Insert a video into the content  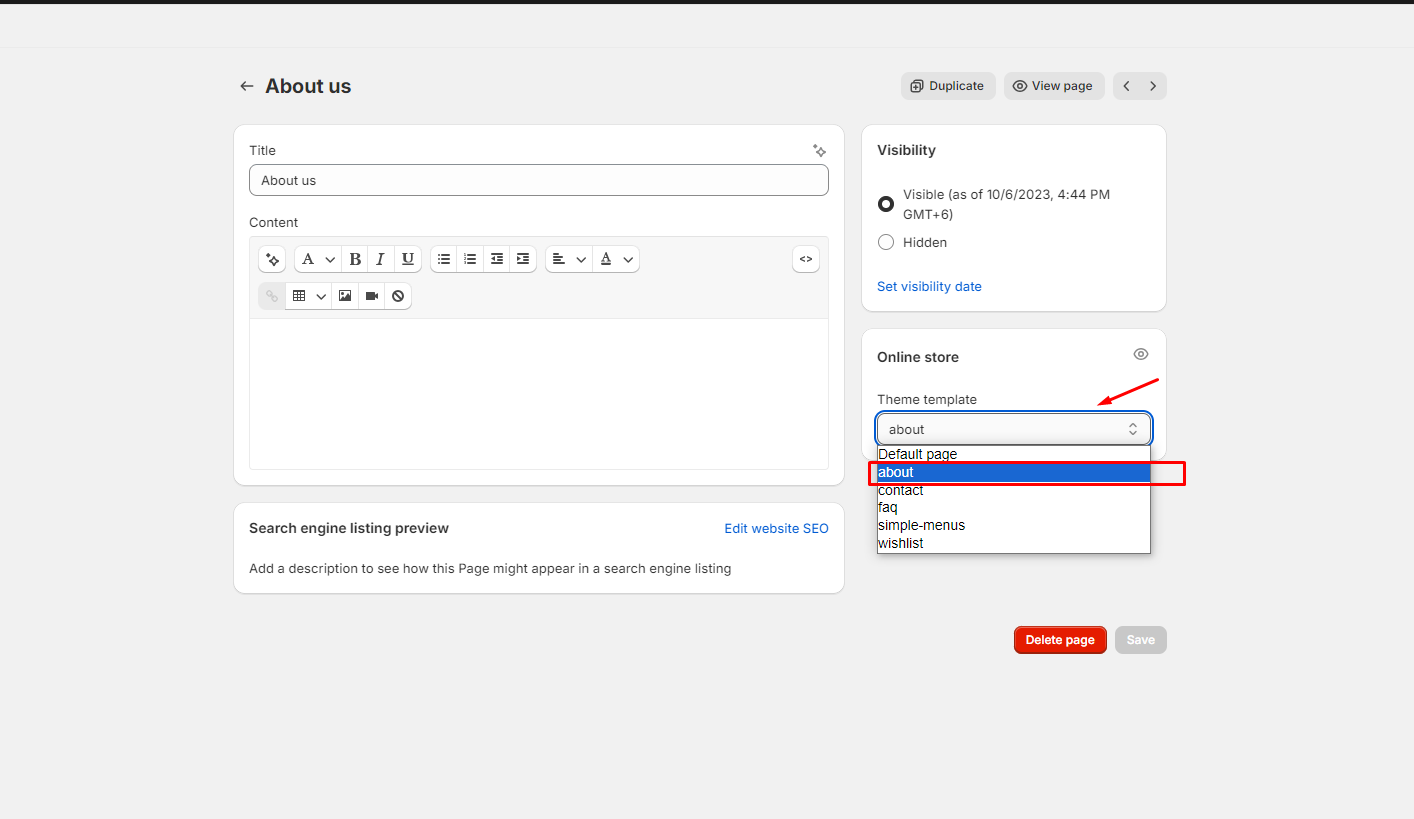(372, 296)
